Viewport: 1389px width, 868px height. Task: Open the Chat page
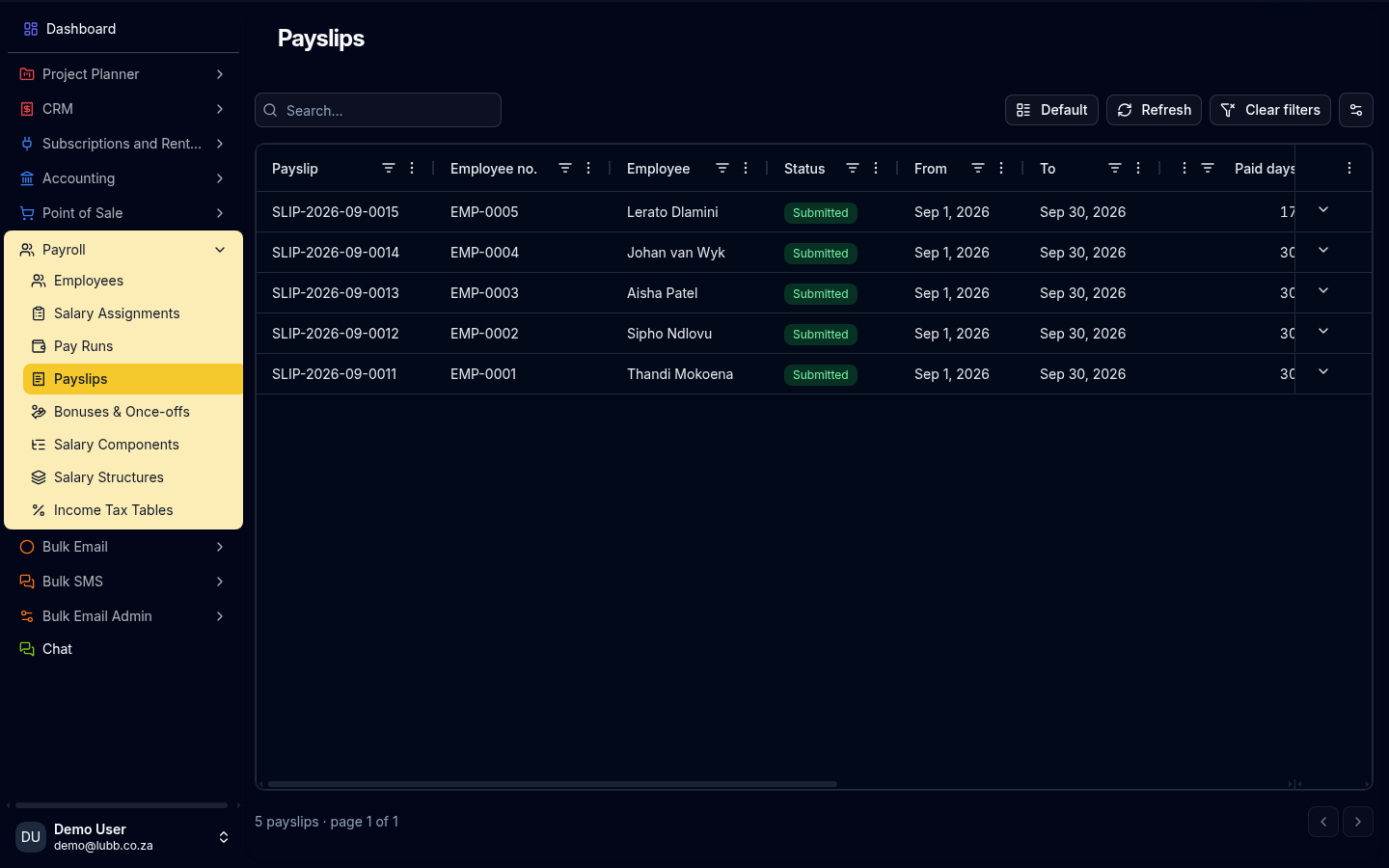point(123,649)
